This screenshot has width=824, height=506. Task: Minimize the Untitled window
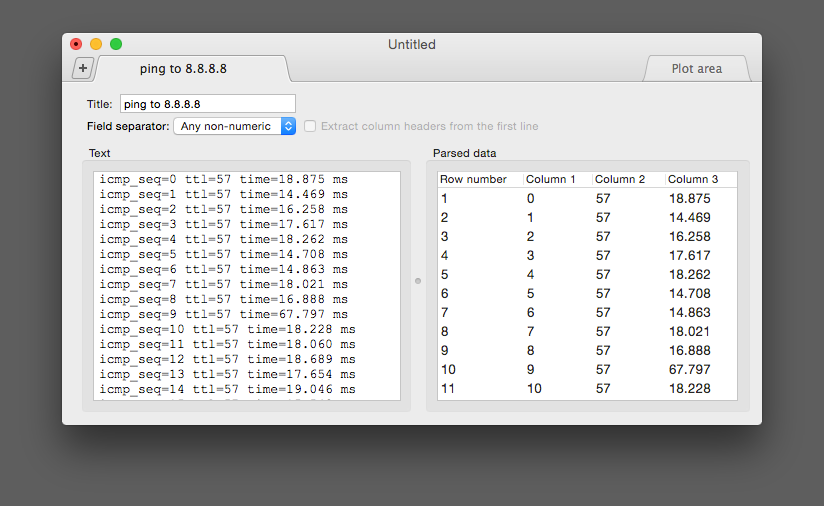(x=96, y=44)
